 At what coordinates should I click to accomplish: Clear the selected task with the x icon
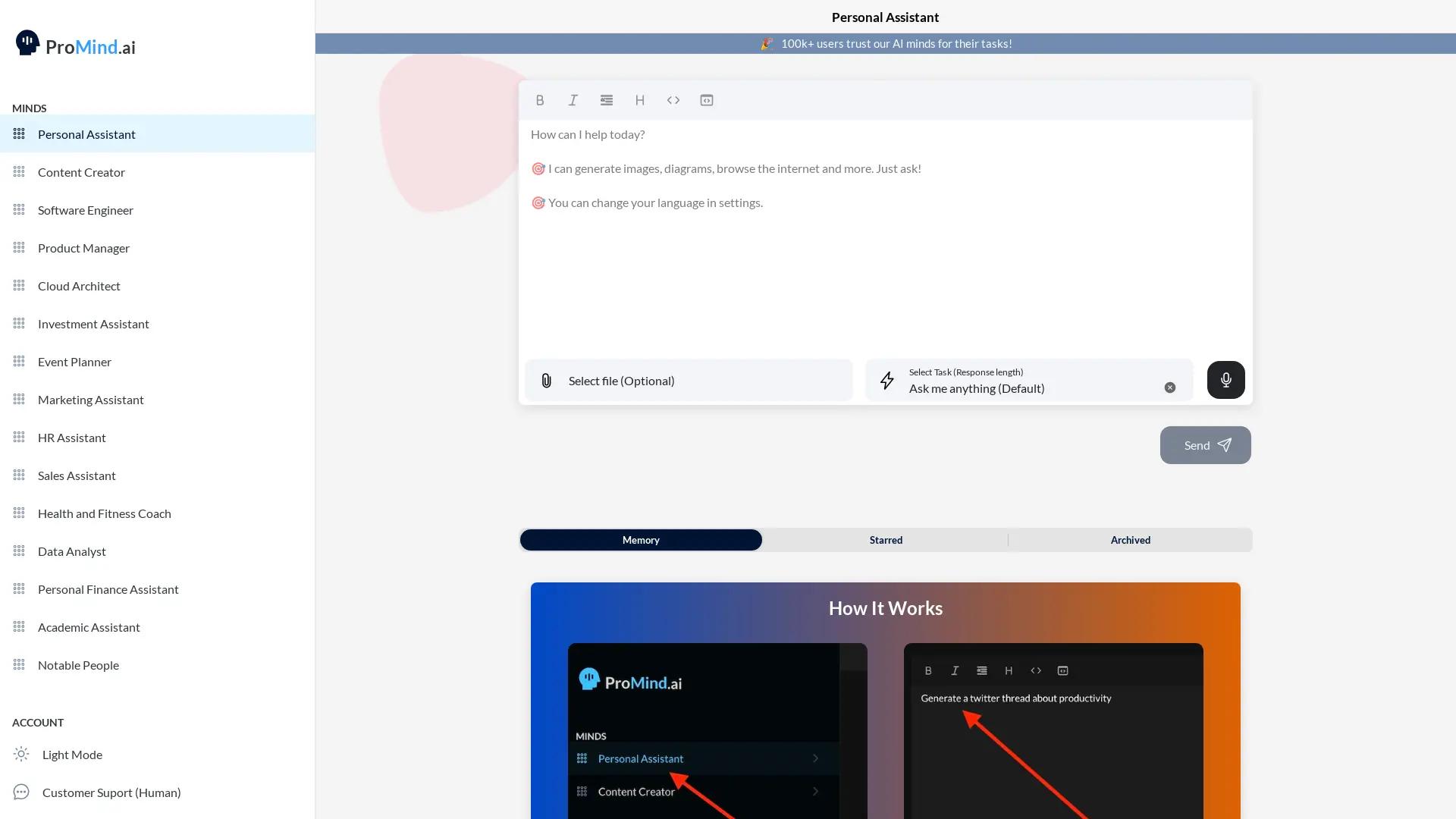click(1169, 387)
